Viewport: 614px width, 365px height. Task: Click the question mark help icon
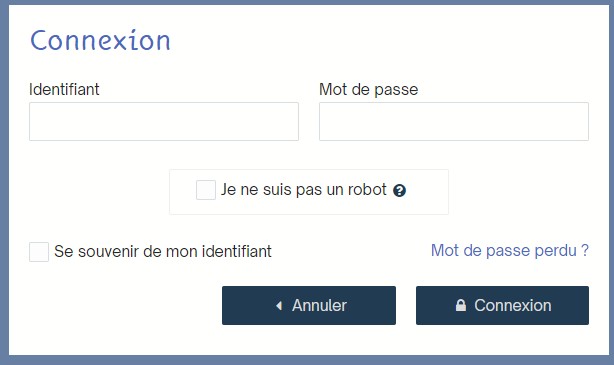click(399, 191)
